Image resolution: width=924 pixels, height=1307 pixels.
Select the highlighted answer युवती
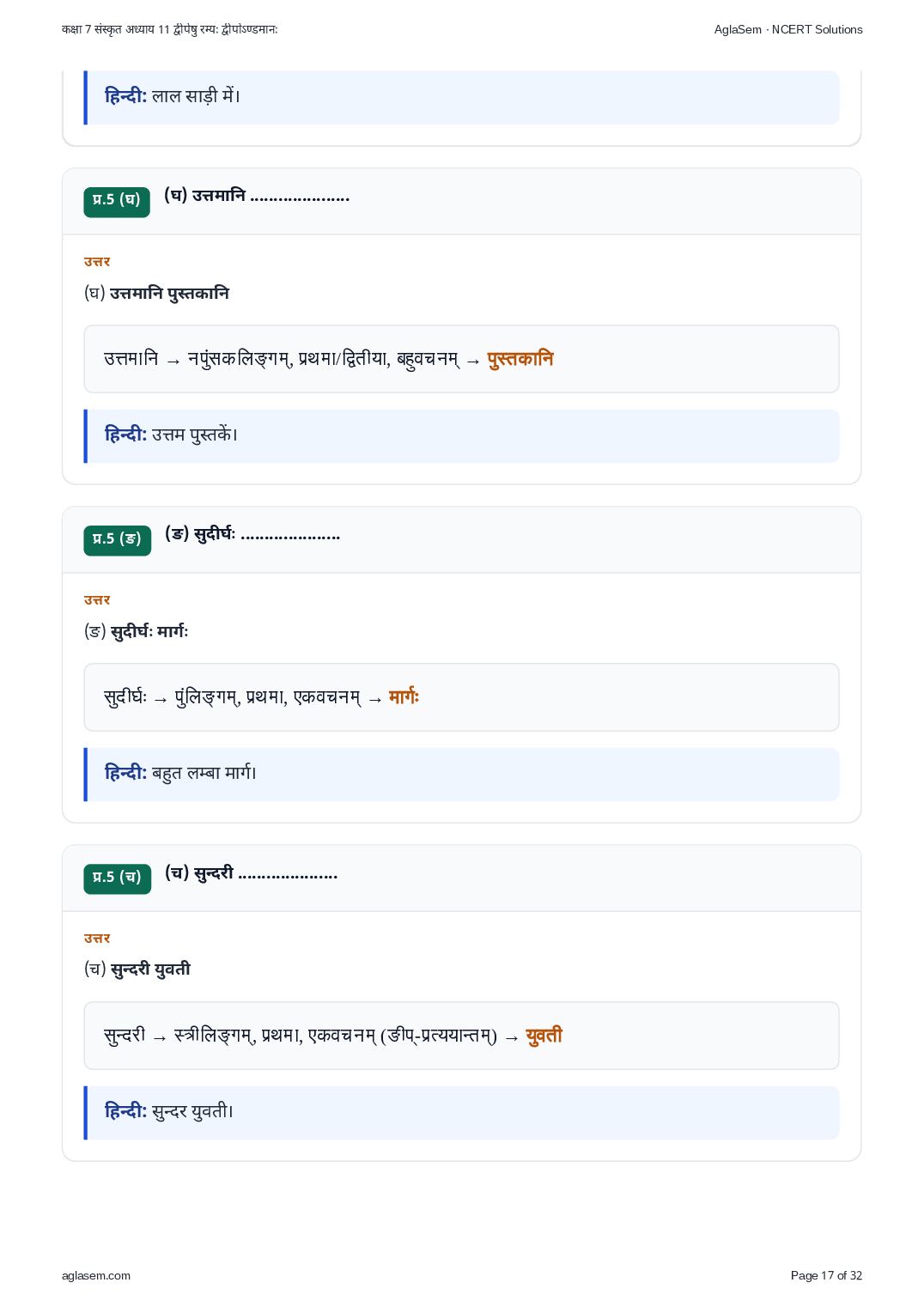tap(544, 1036)
